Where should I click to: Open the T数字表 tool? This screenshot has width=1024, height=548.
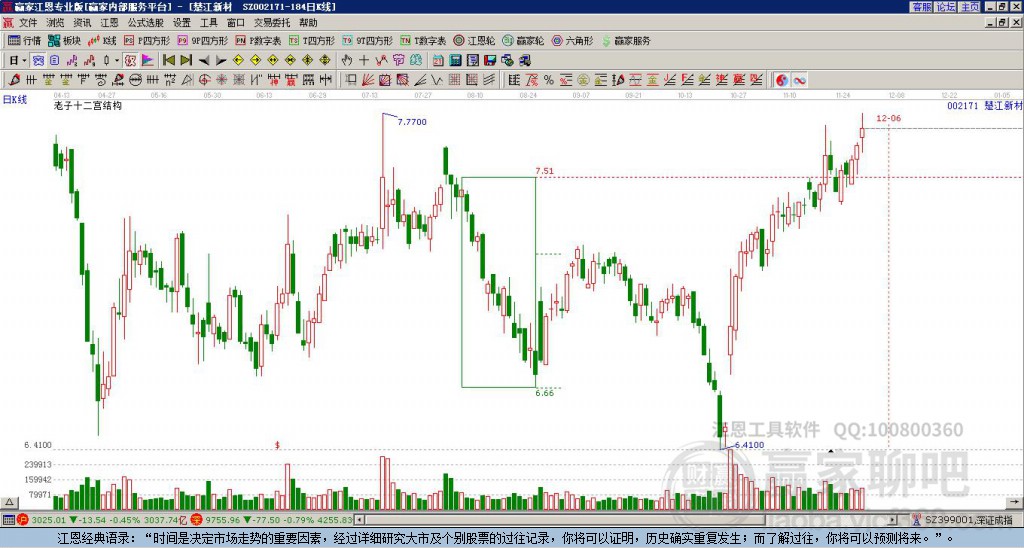coord(423,41)
